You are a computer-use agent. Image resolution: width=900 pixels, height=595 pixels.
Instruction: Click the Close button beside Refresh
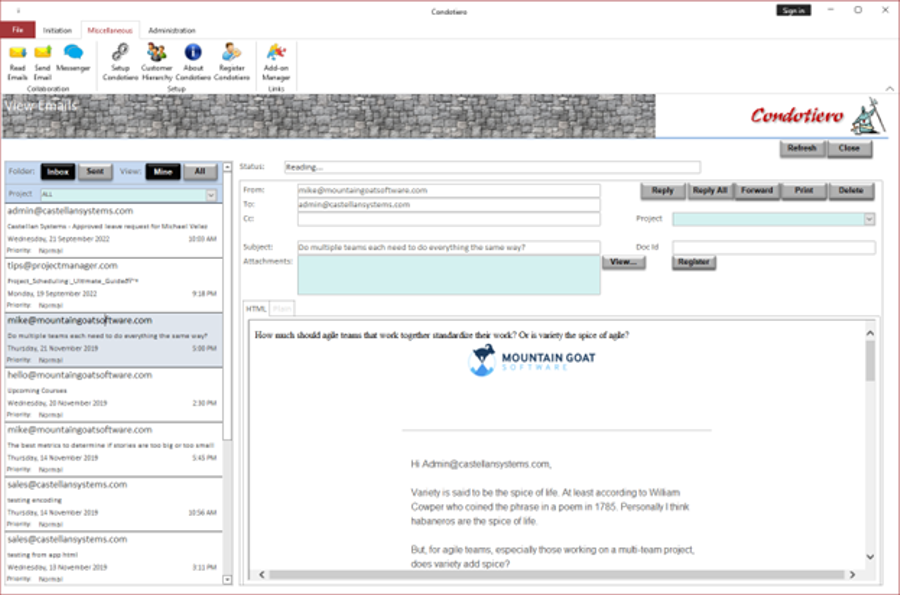[849, 149]
